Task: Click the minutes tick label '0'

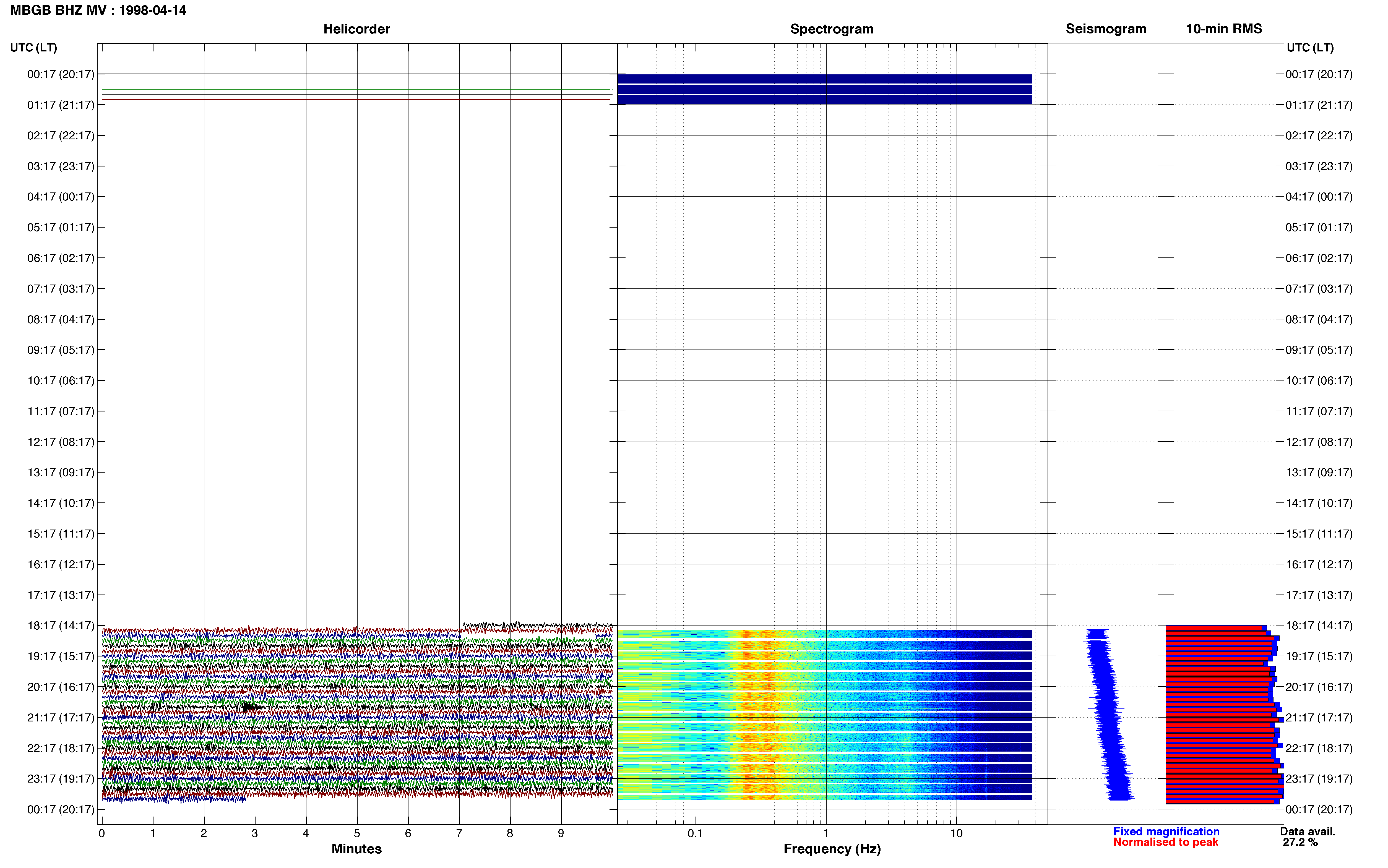Action: pos(101,833)
